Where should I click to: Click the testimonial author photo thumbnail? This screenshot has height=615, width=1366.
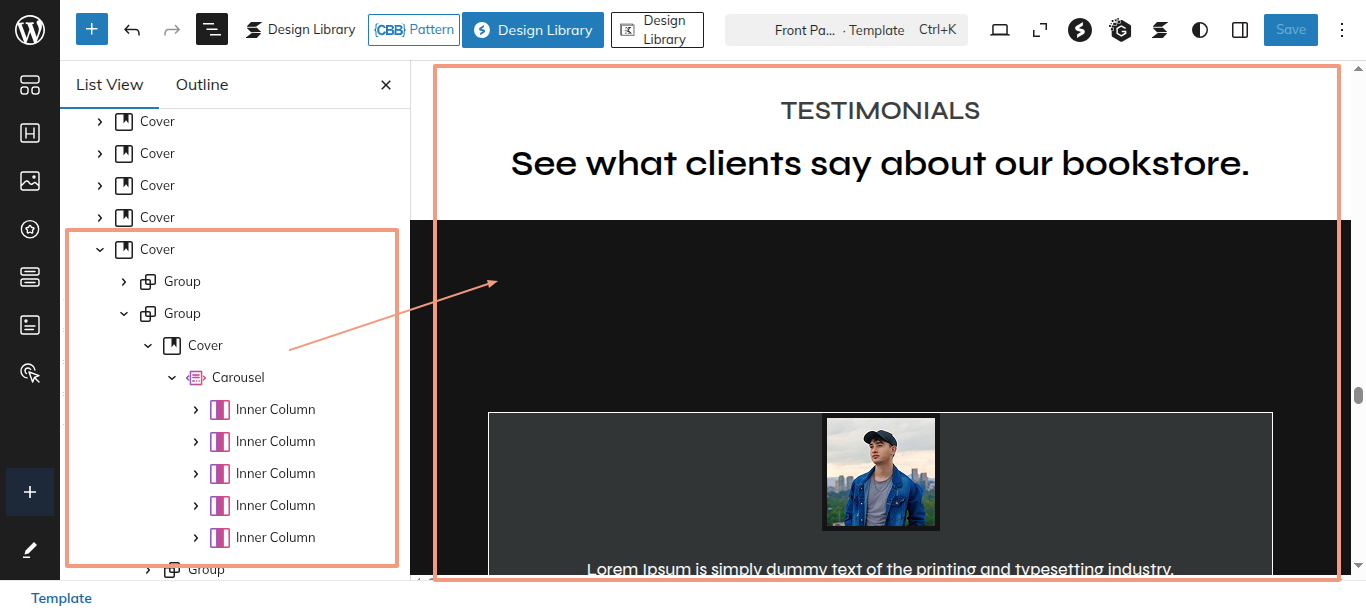click(x=881, y=473)
